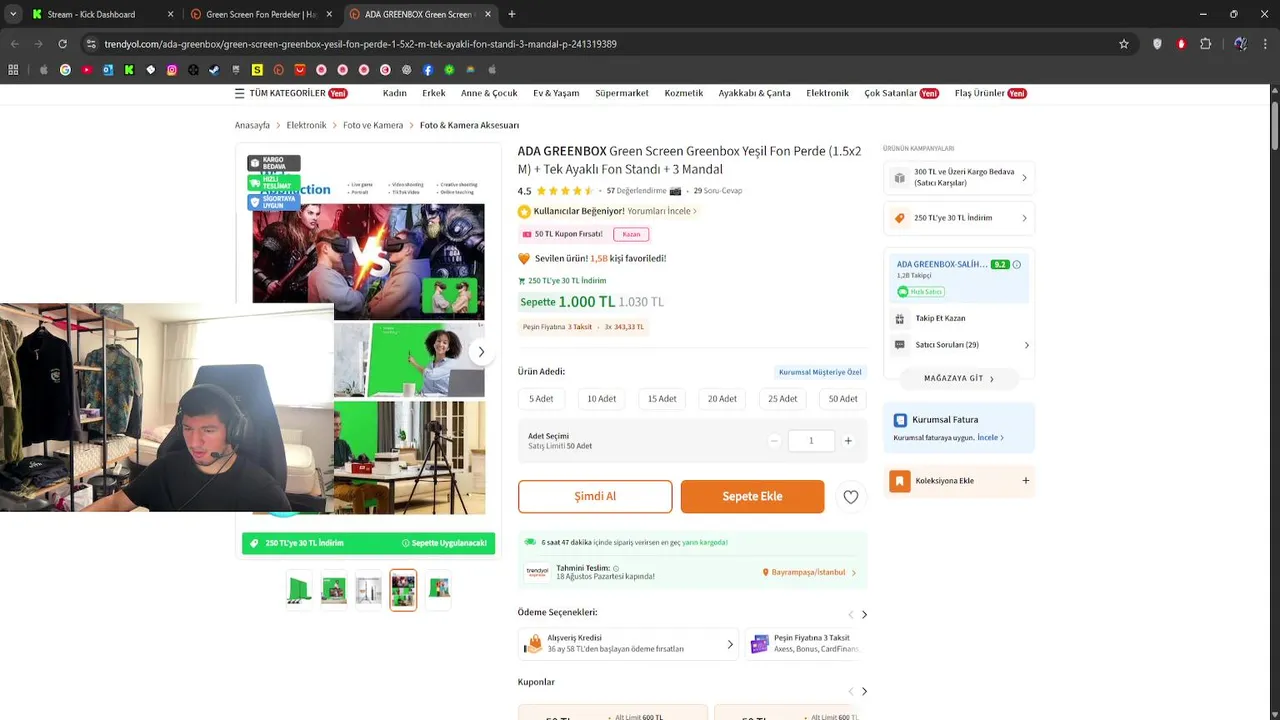Expand the 300 TL Kargo Bedava campaign
Viewport: 1280px width, 720px height.
coord(959,178)
